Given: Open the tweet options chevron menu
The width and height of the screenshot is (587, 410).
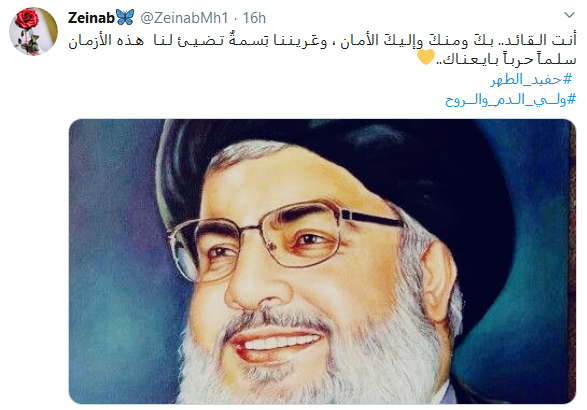Looking at the screenshot, I should [x=569, y=15].
